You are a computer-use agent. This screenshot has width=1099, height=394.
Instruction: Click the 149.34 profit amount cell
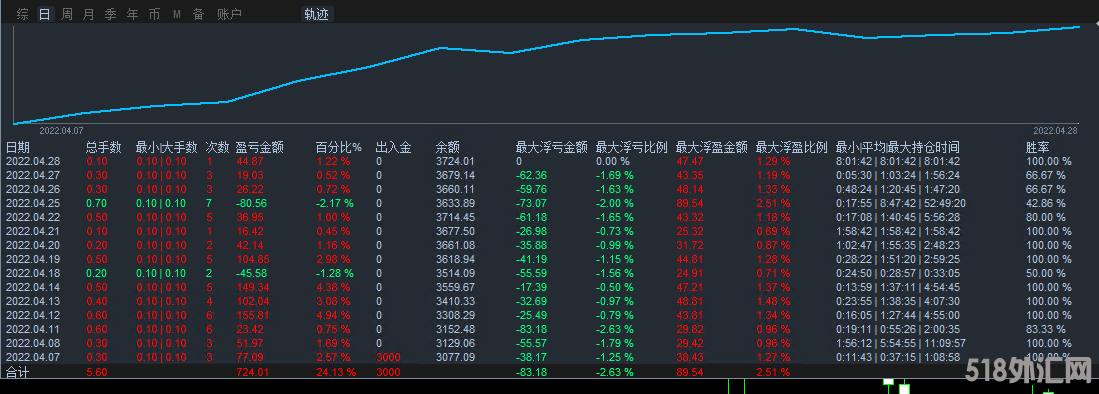click(253, 287)
